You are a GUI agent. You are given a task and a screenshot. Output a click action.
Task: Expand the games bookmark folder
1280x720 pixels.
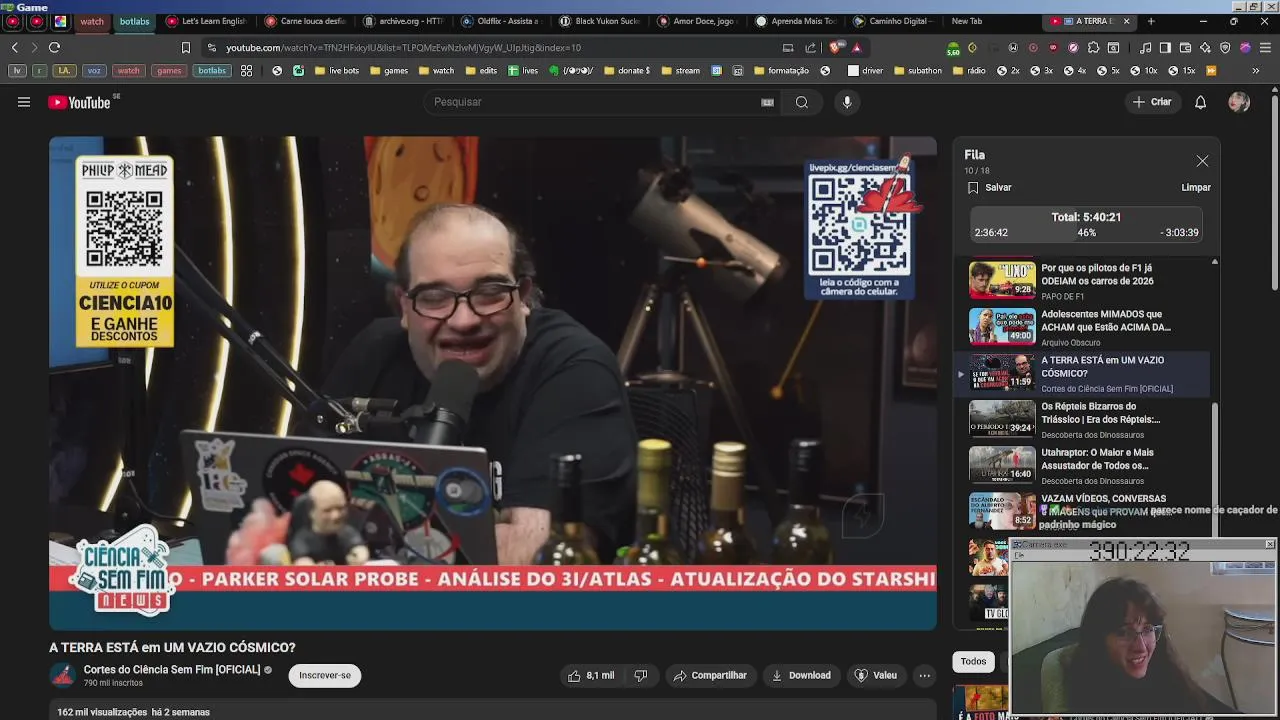point(389,71)
